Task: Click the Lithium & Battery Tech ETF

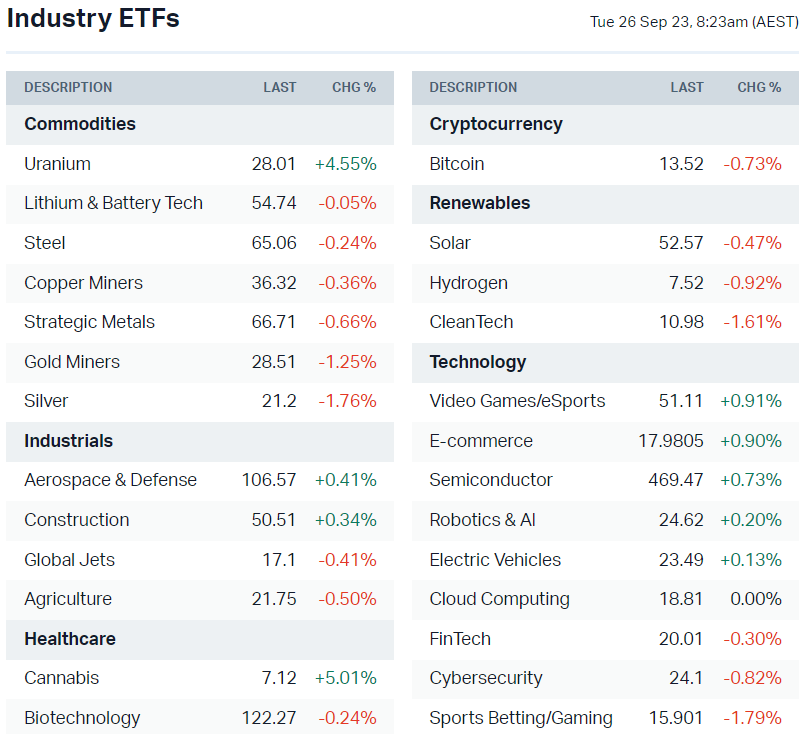Action: (113, 203)
